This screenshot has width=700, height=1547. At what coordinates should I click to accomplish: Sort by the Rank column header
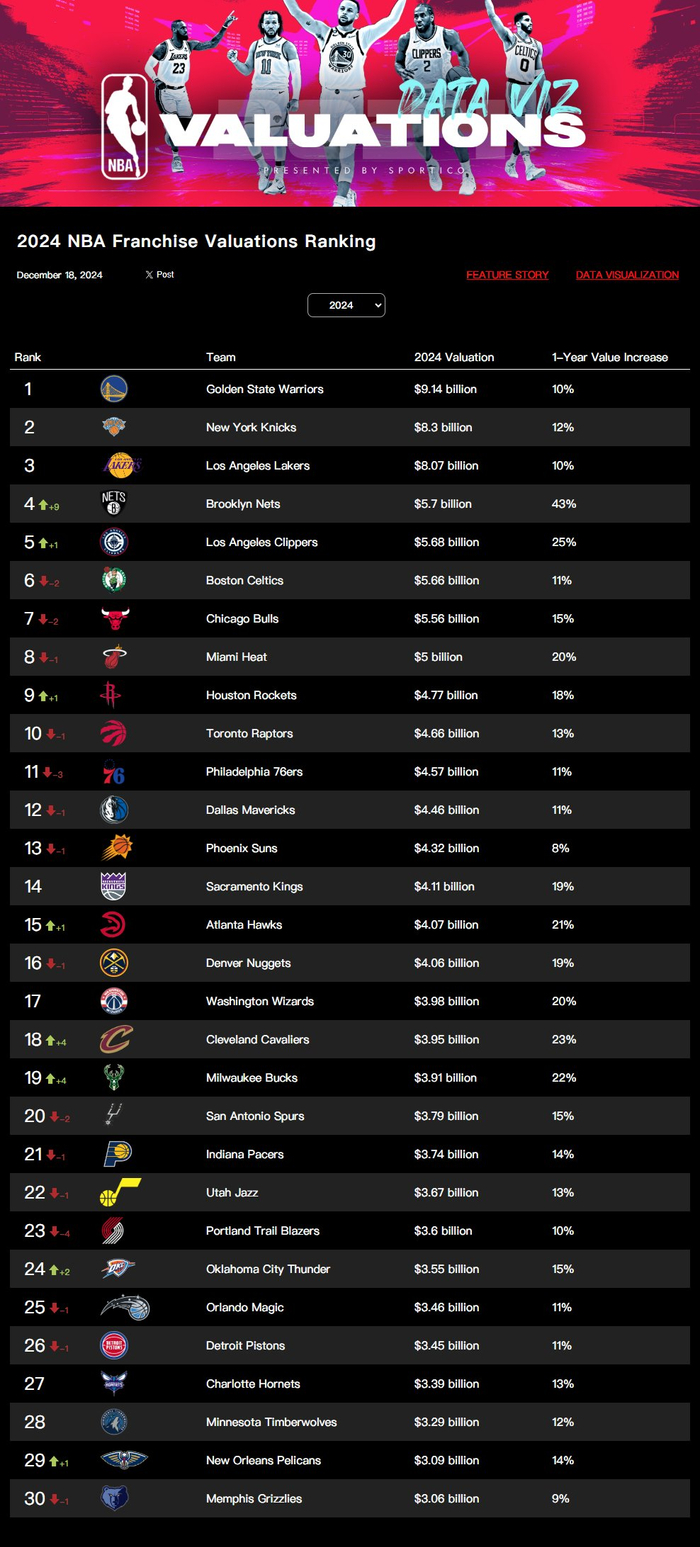(27, 357)
